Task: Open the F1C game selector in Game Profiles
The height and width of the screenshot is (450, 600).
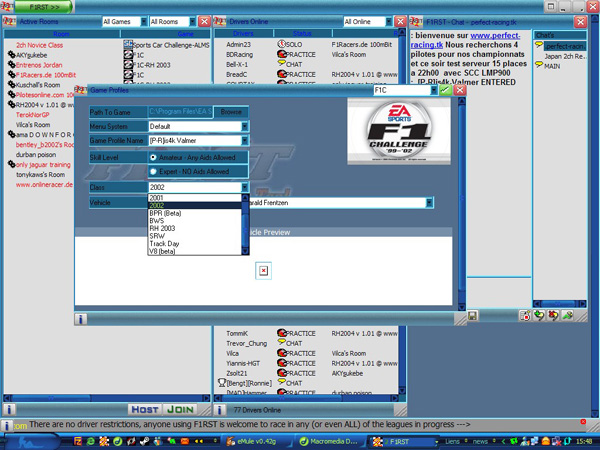Action: (x=433, y=90)
